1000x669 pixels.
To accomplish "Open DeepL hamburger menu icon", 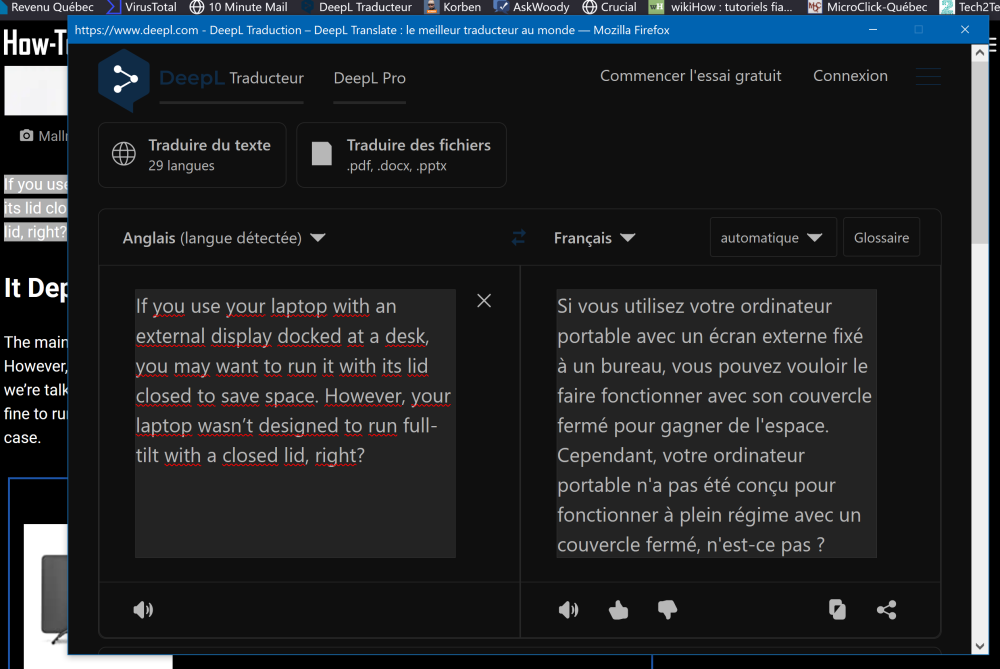I will 928,77.
